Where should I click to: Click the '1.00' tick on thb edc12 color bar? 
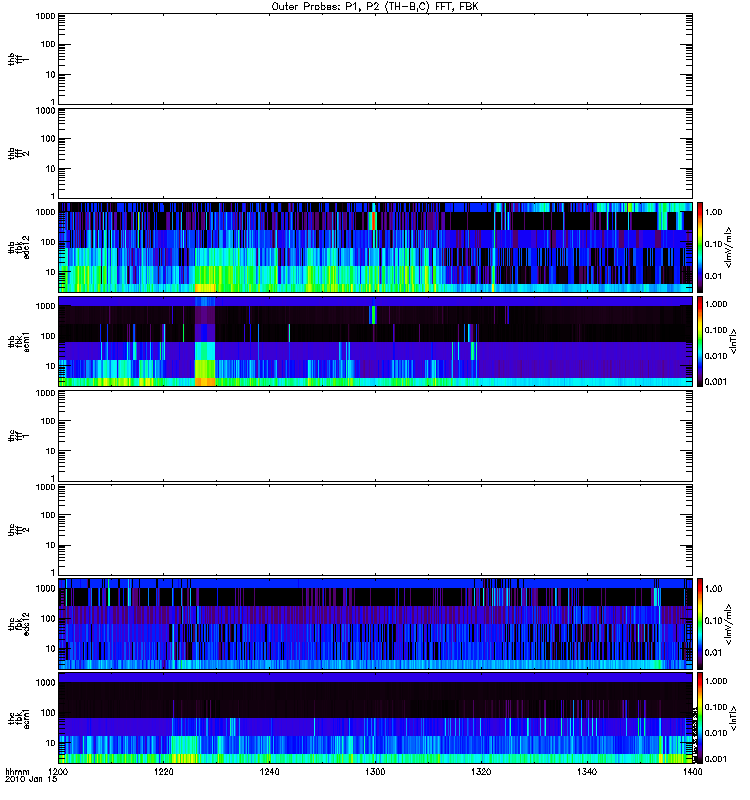[713, 212]
